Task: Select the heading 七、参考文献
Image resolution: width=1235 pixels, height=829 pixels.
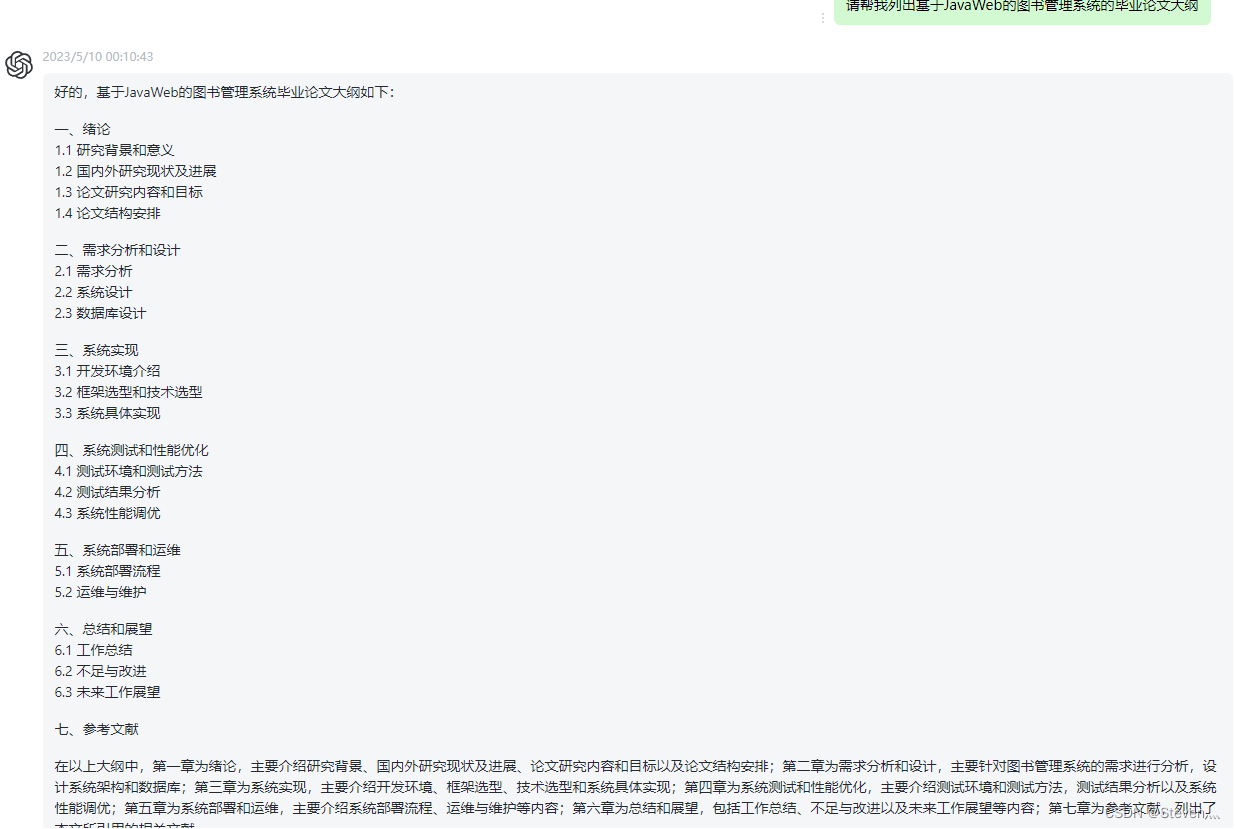Action: tap(97, 729)
